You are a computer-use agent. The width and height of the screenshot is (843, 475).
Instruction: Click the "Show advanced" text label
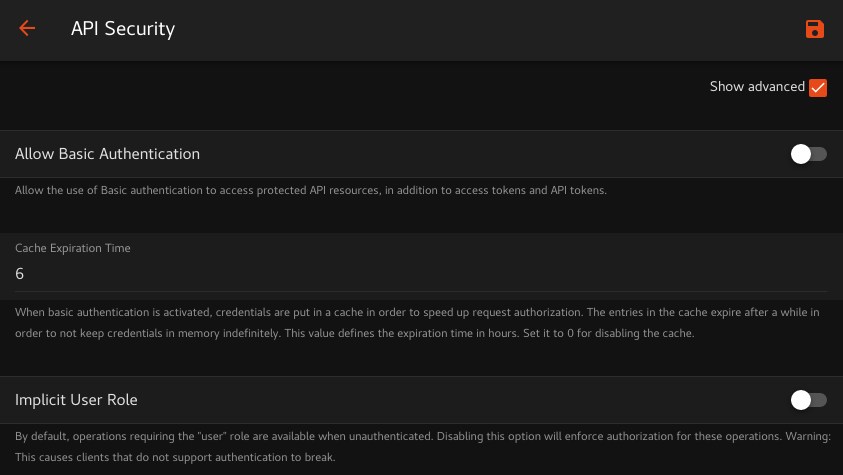coord(757,87)
